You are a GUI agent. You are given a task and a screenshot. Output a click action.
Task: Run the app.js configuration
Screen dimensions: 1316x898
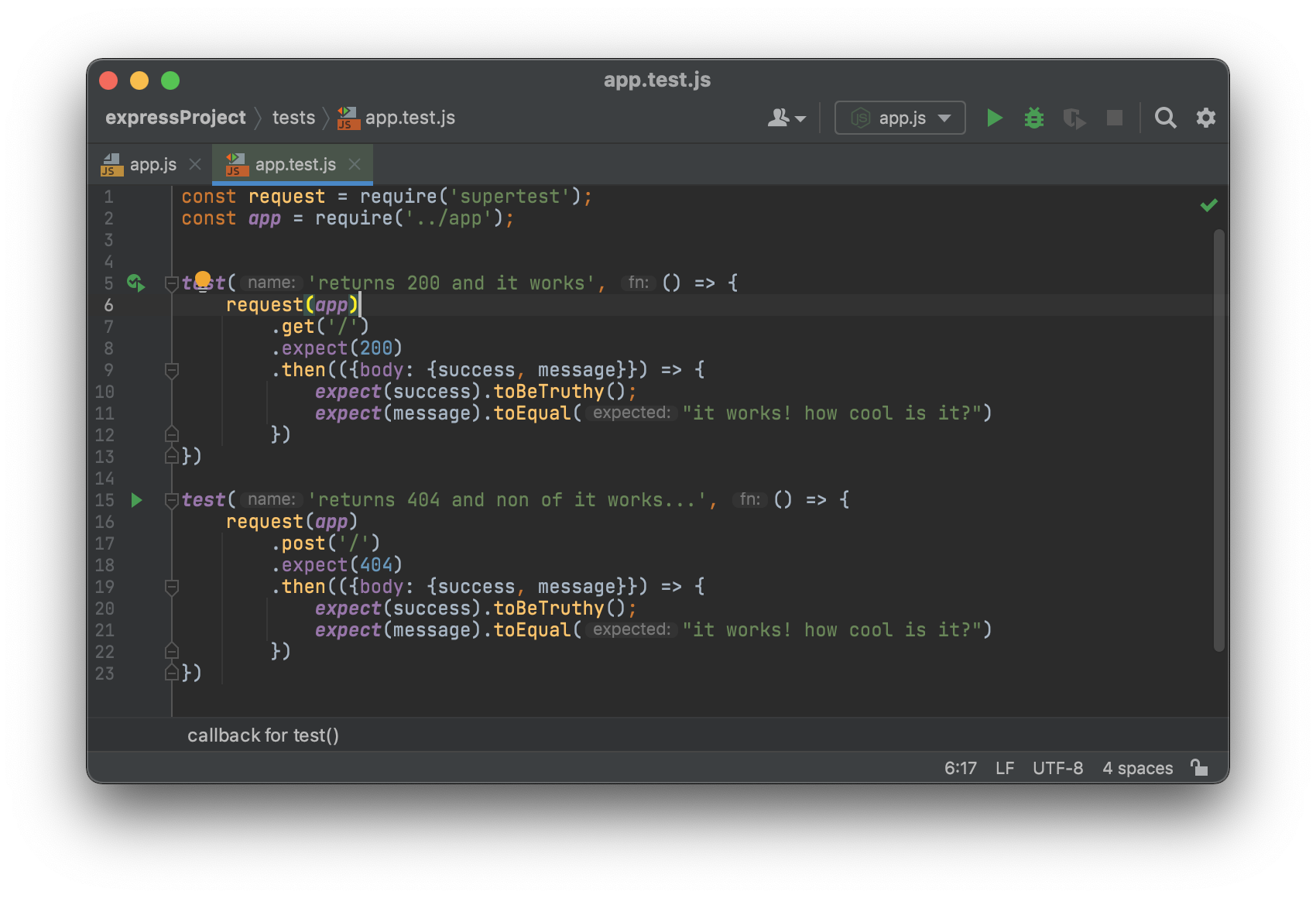995,118
